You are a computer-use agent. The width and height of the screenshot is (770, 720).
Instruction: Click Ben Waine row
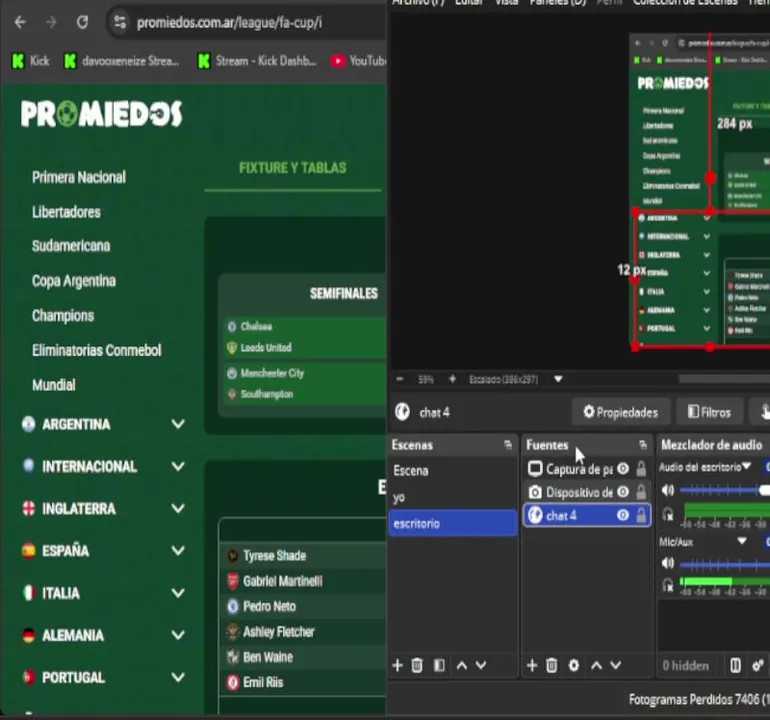click(304, 657)
